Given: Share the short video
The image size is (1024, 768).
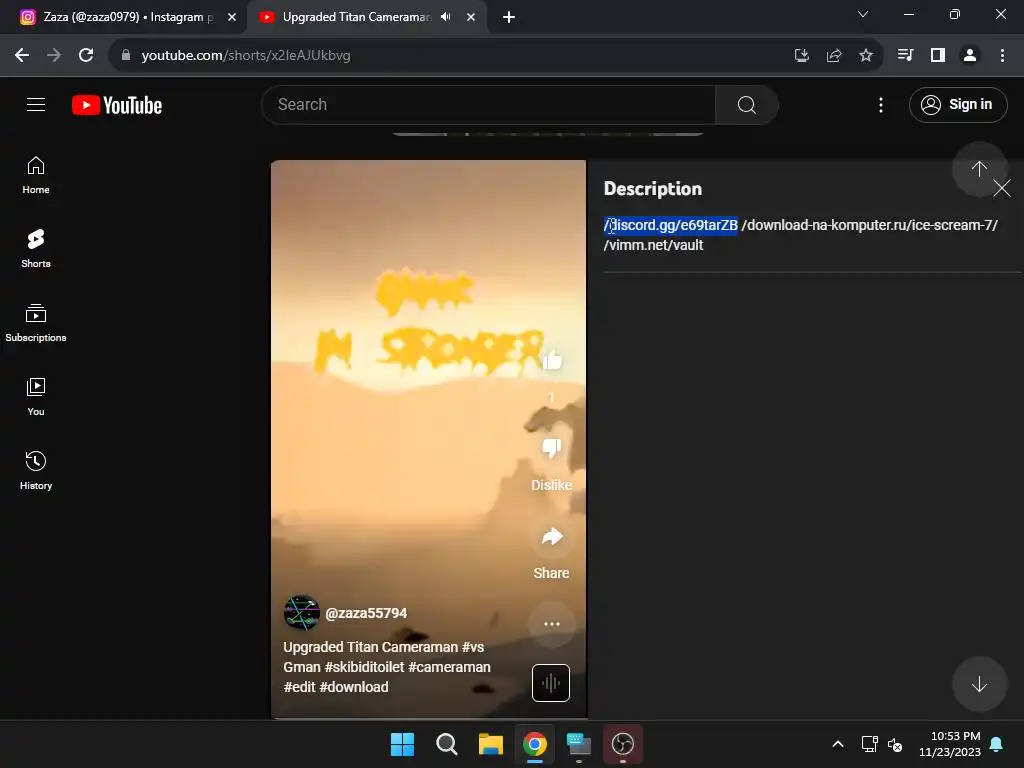Looking at the screenshot, I should pyautogui.click(x=552, y=536).
